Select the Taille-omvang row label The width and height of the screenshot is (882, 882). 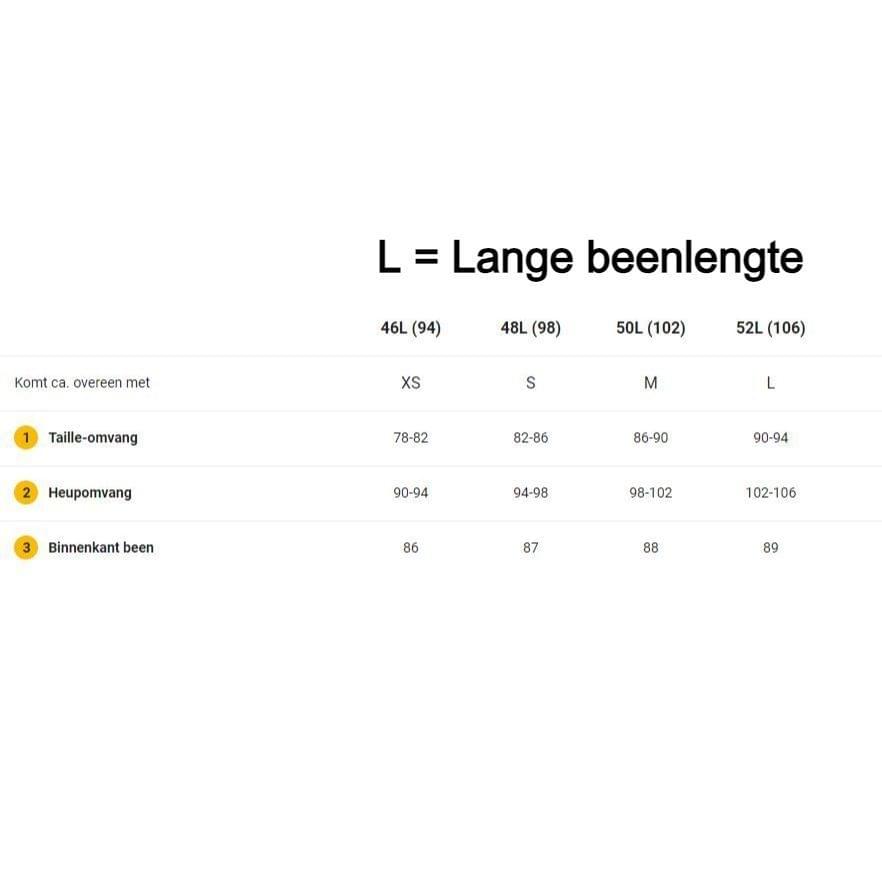[x=93, y=438]
